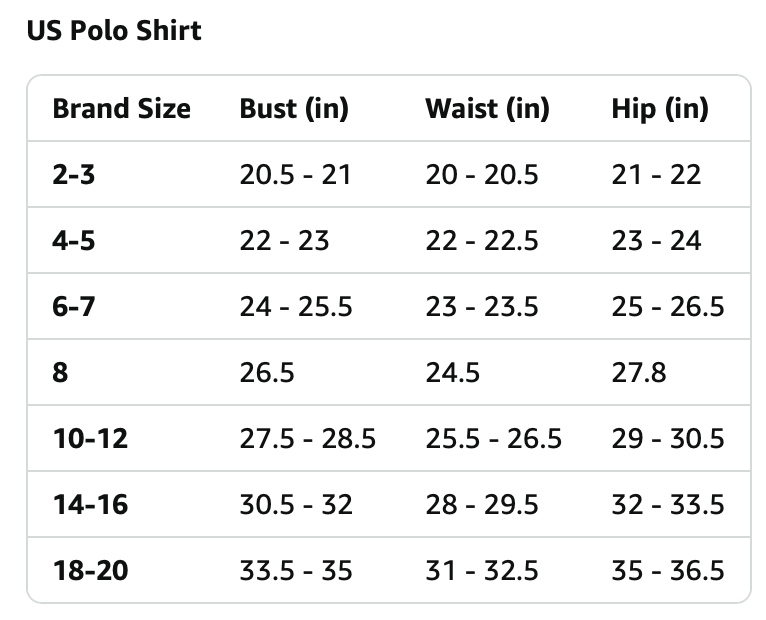This screenshot has height=620, width=766.
Task: Select the Brand Size column header
Action: coord(122,108)
